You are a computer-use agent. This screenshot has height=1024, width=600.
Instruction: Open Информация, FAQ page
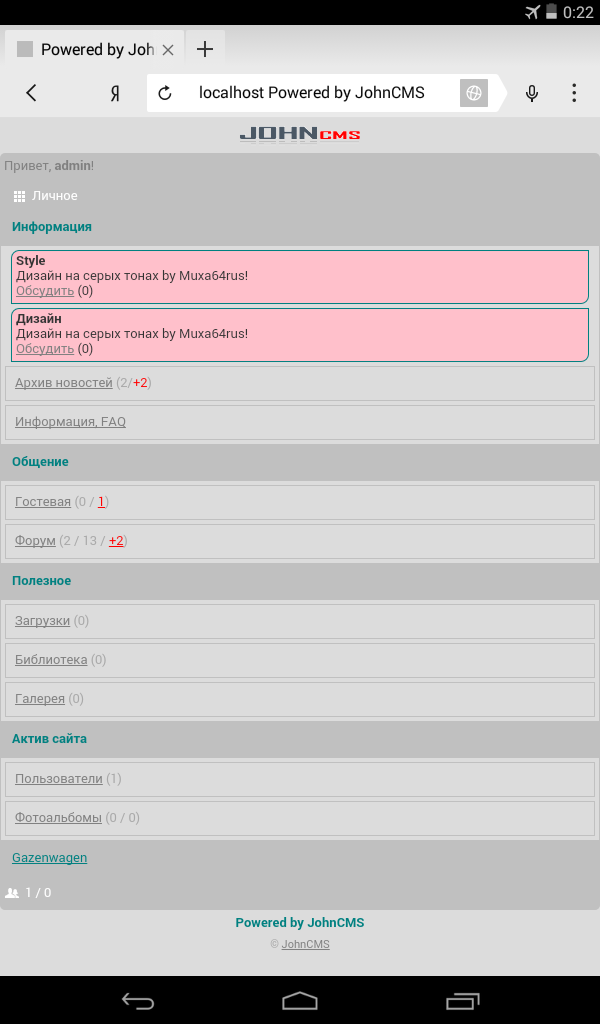pos(70,422)
